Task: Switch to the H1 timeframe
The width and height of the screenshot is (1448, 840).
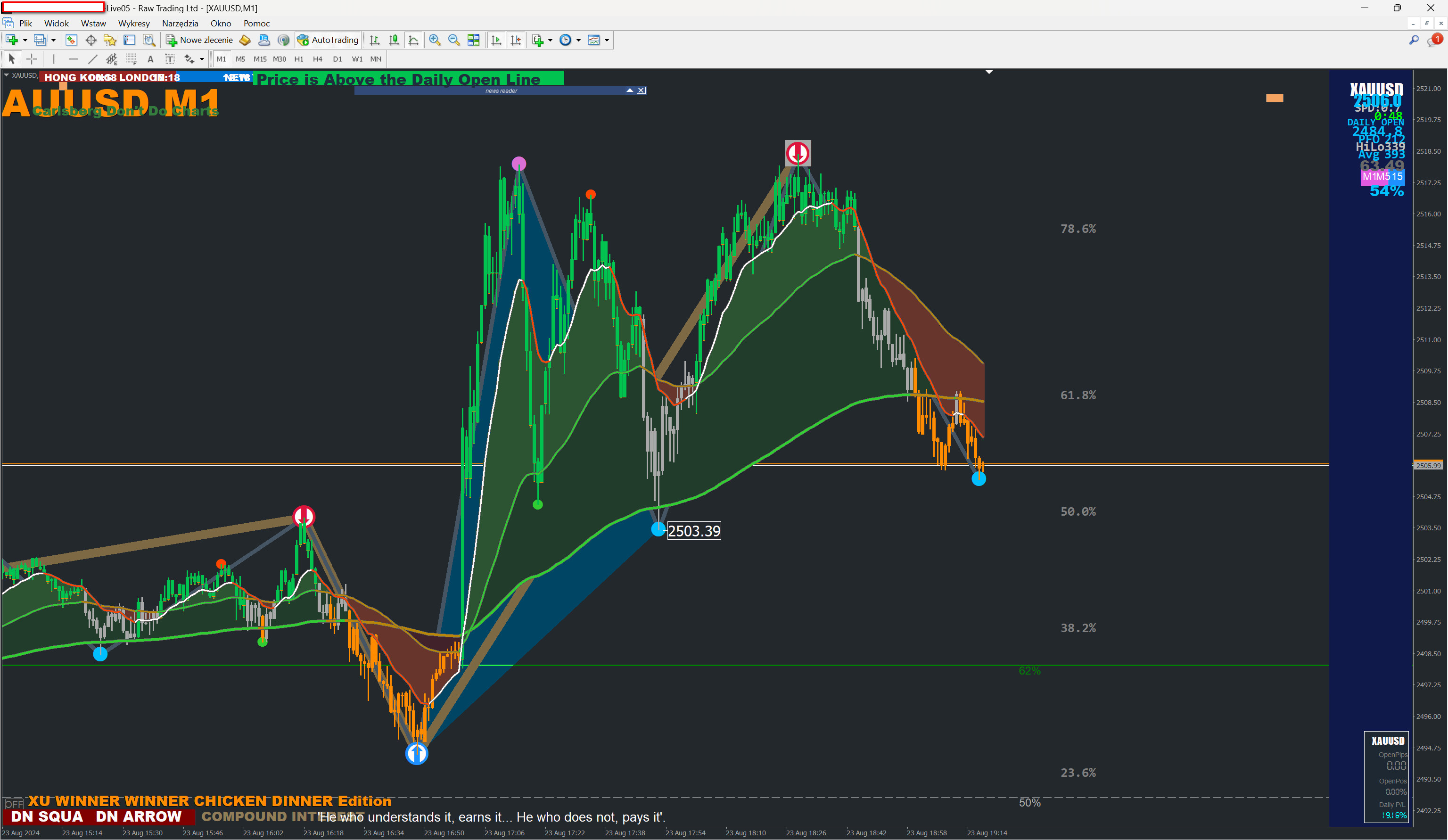Action: coord(299,58)
